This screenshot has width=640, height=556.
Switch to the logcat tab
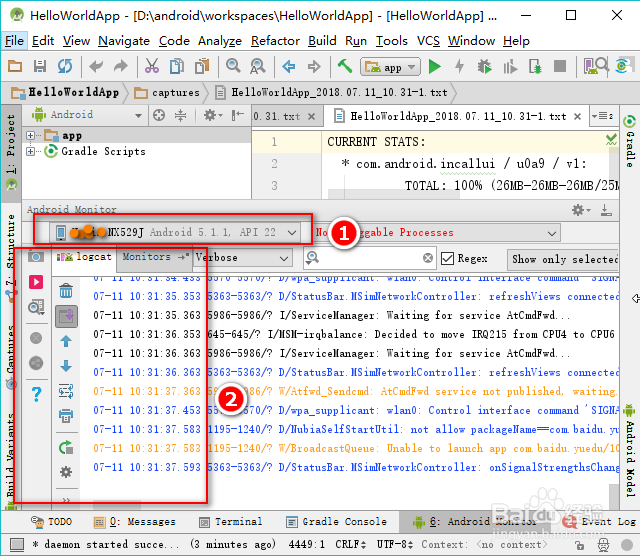(x=84, y=257)
